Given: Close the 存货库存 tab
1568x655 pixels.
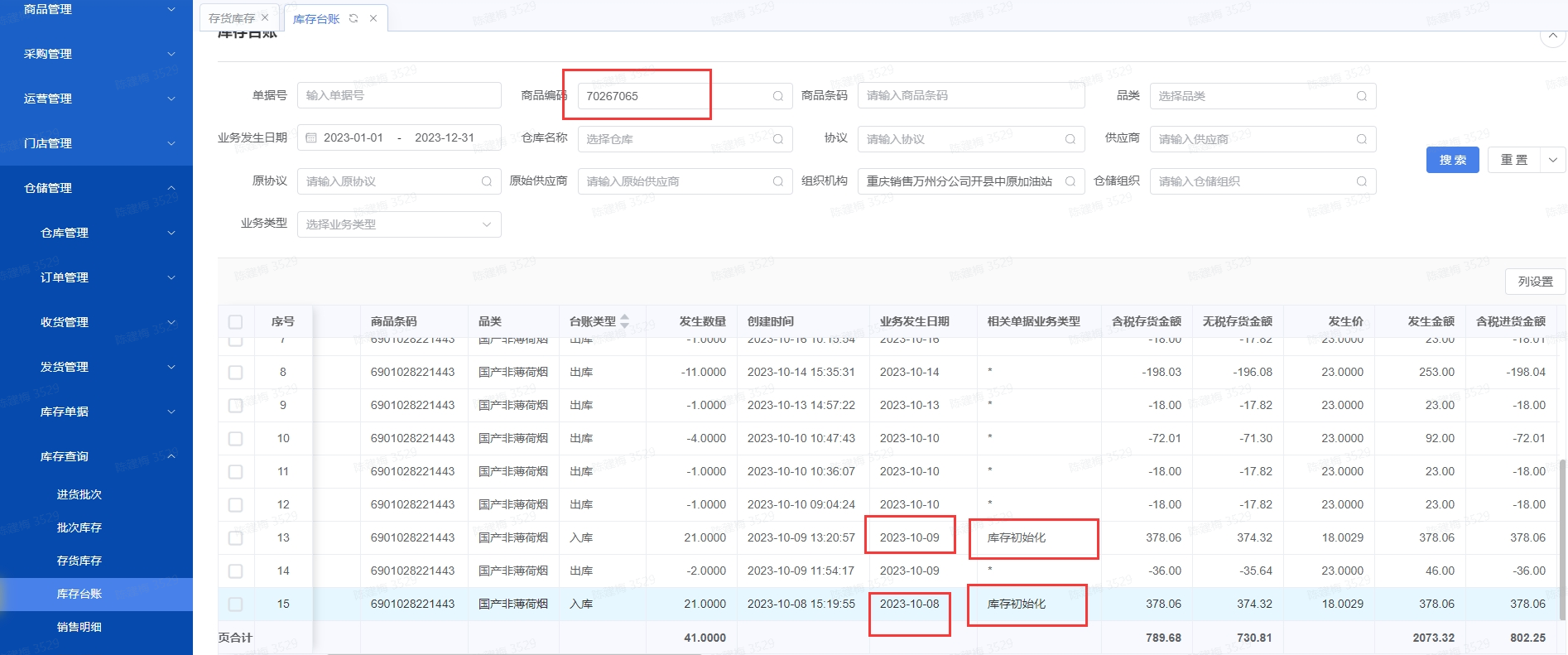Looking at the screenshot, I should pos(265,17).
